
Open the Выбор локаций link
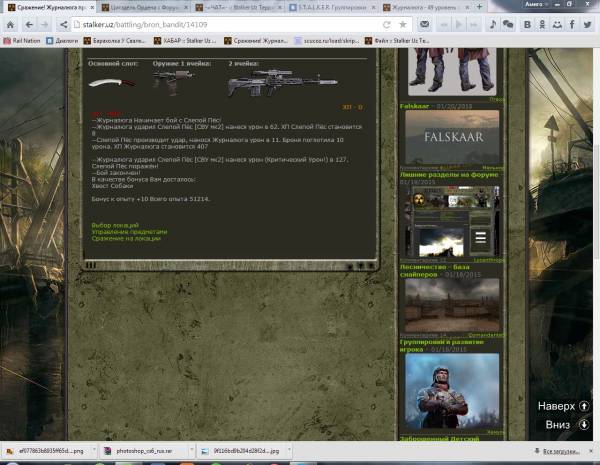pyautogui.click(x=115, y=225)
